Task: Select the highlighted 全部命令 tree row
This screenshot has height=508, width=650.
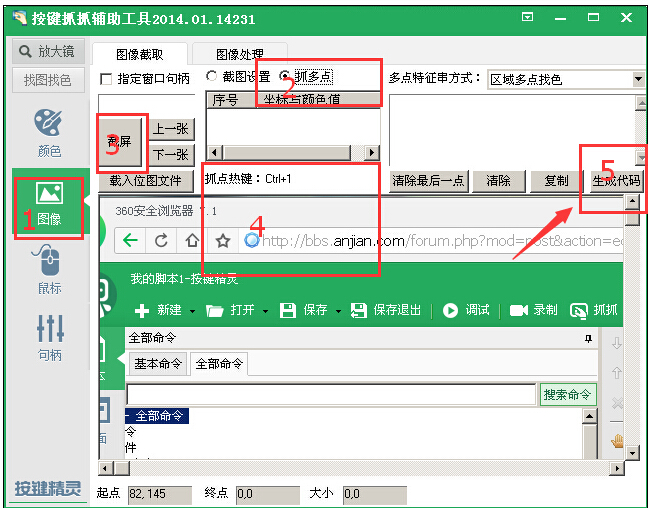Action: (157, 416)
